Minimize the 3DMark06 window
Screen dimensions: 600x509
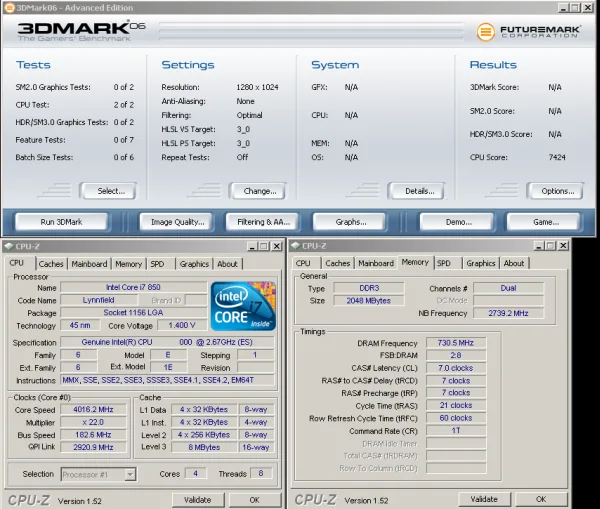562,8
